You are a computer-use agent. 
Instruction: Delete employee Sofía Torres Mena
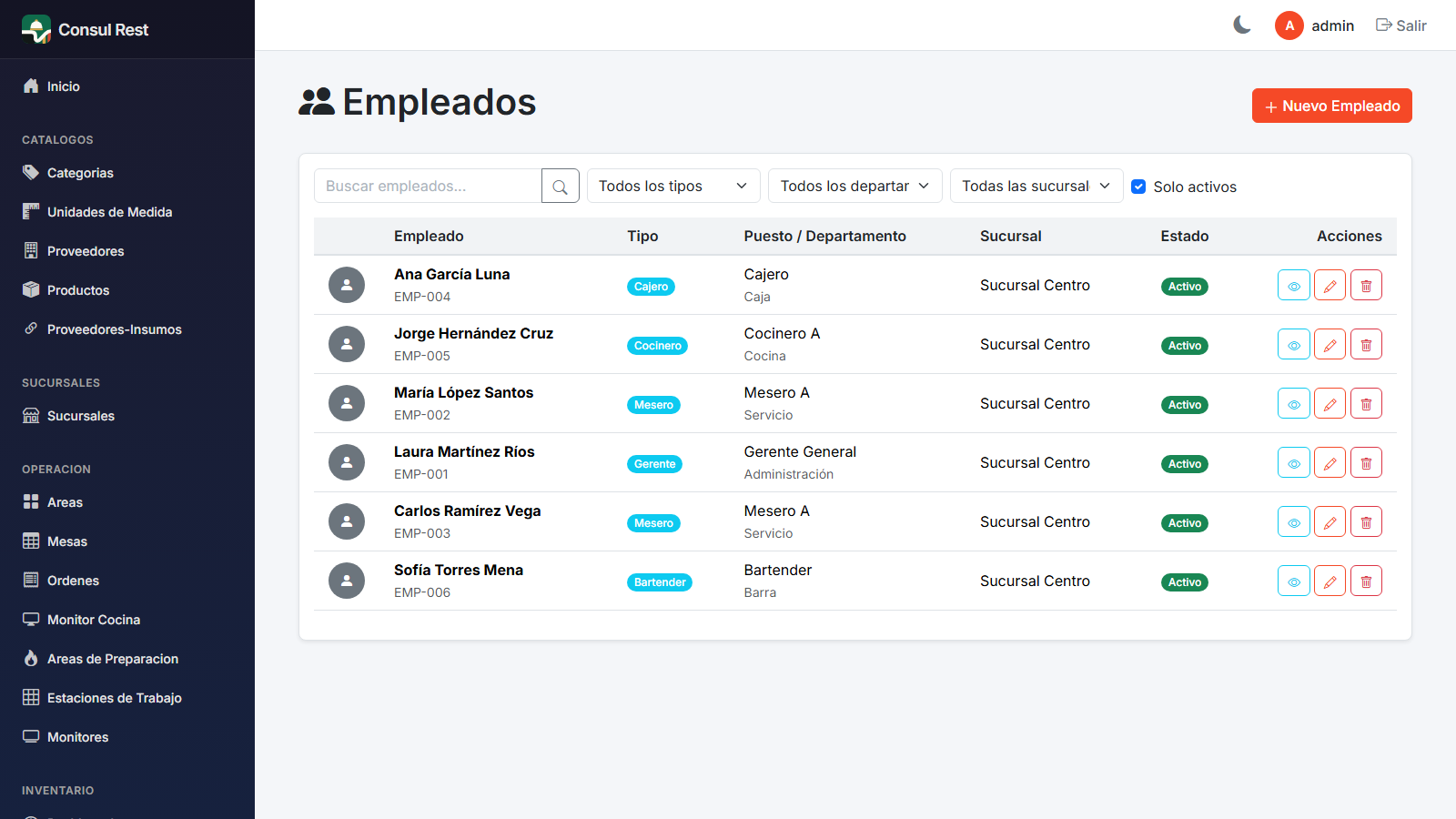coord(1366,581)
